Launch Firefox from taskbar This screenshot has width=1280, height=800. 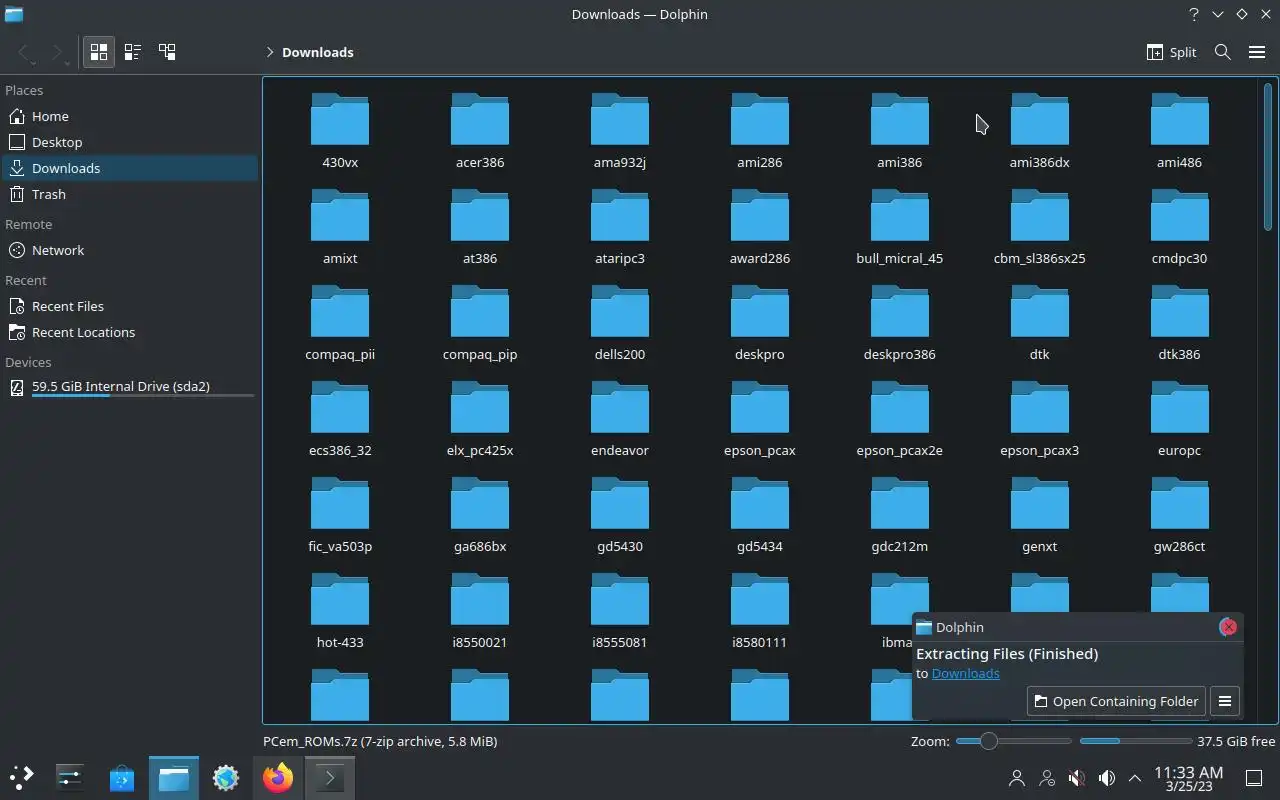(x=278, y=777)
